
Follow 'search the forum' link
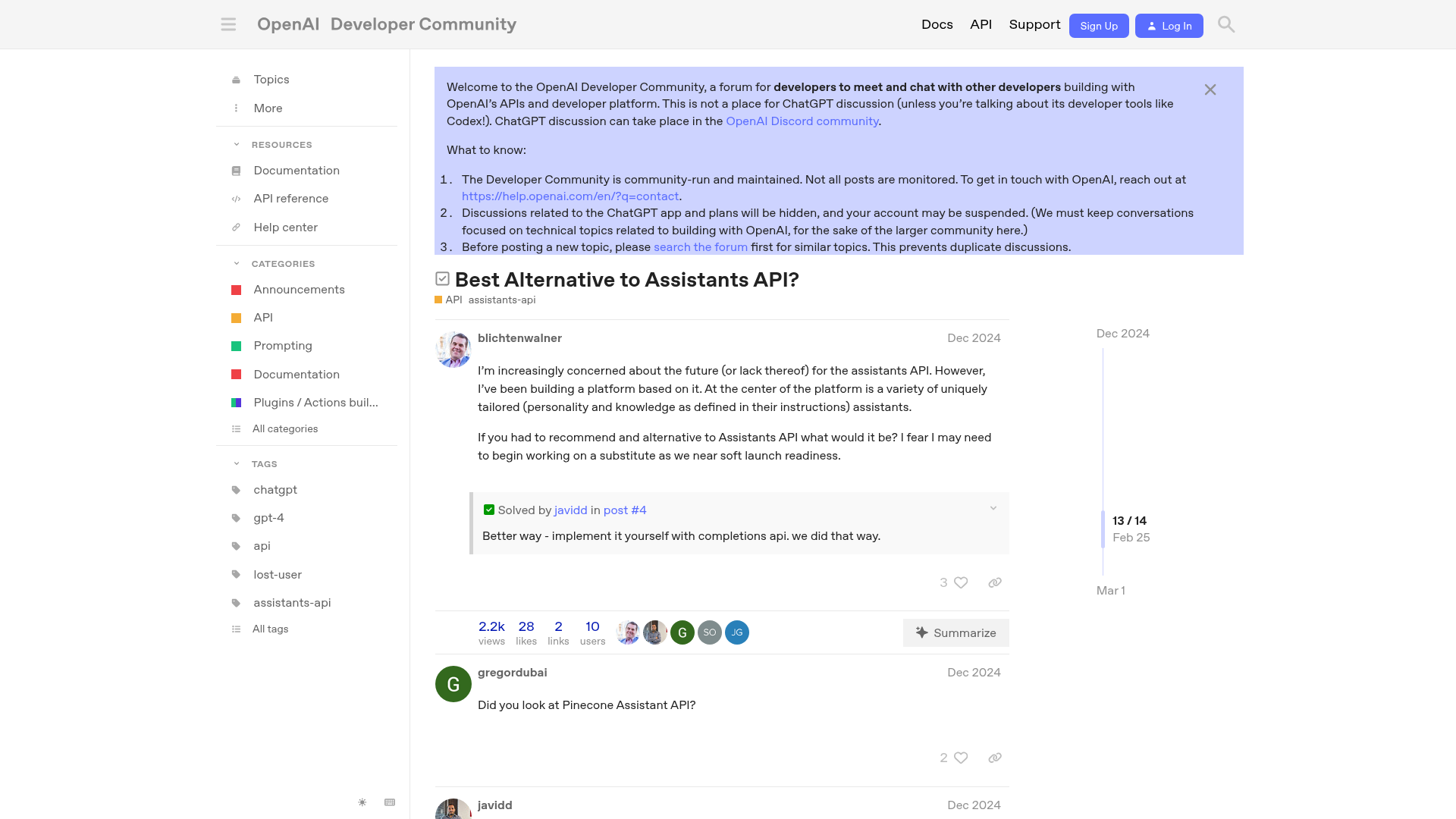click(701, 247)
